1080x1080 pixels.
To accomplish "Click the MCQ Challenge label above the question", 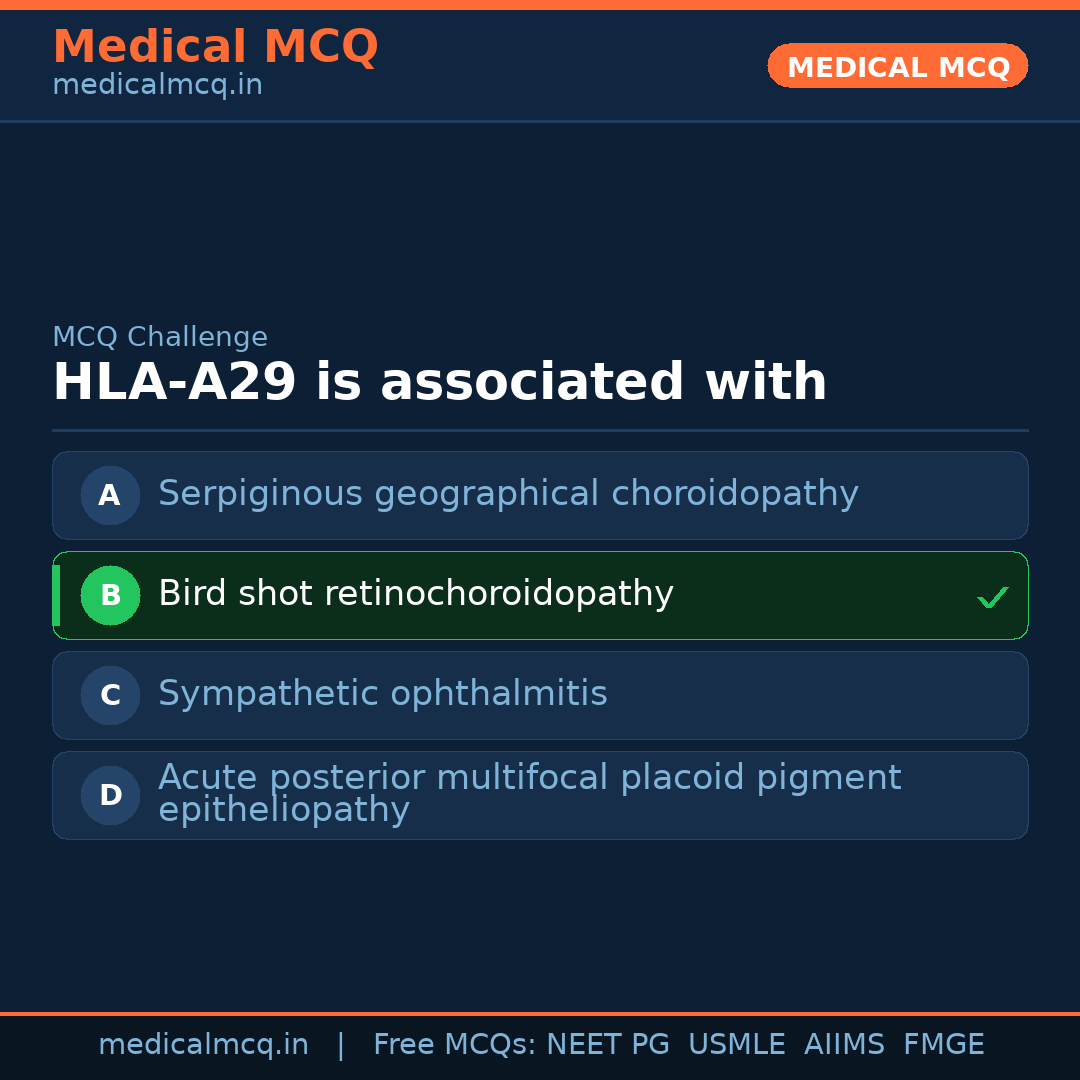I will coord(160,337).
